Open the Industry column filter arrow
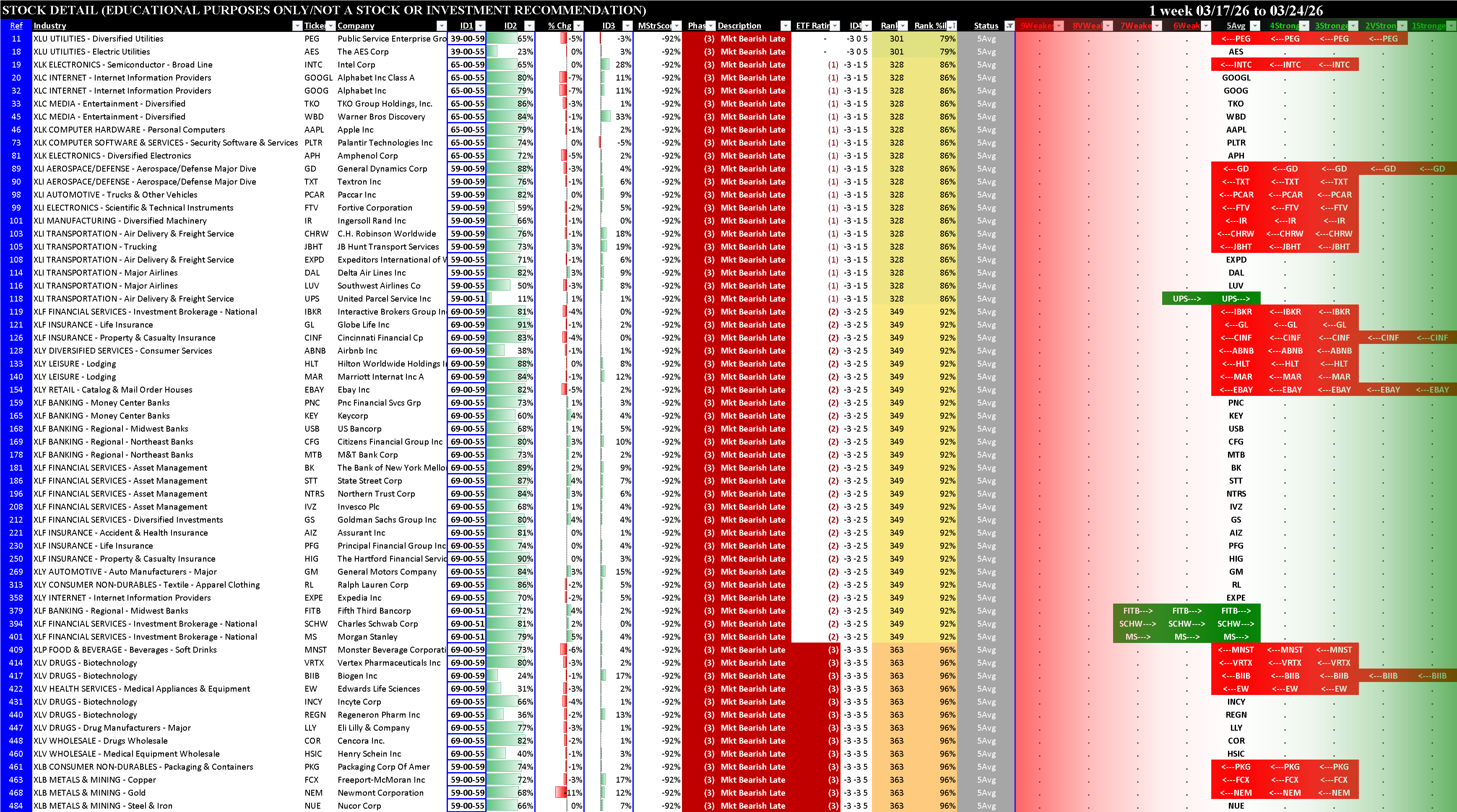Viewport: 1457px width, 812px height. pyautogui.click(x=297, y=26)
